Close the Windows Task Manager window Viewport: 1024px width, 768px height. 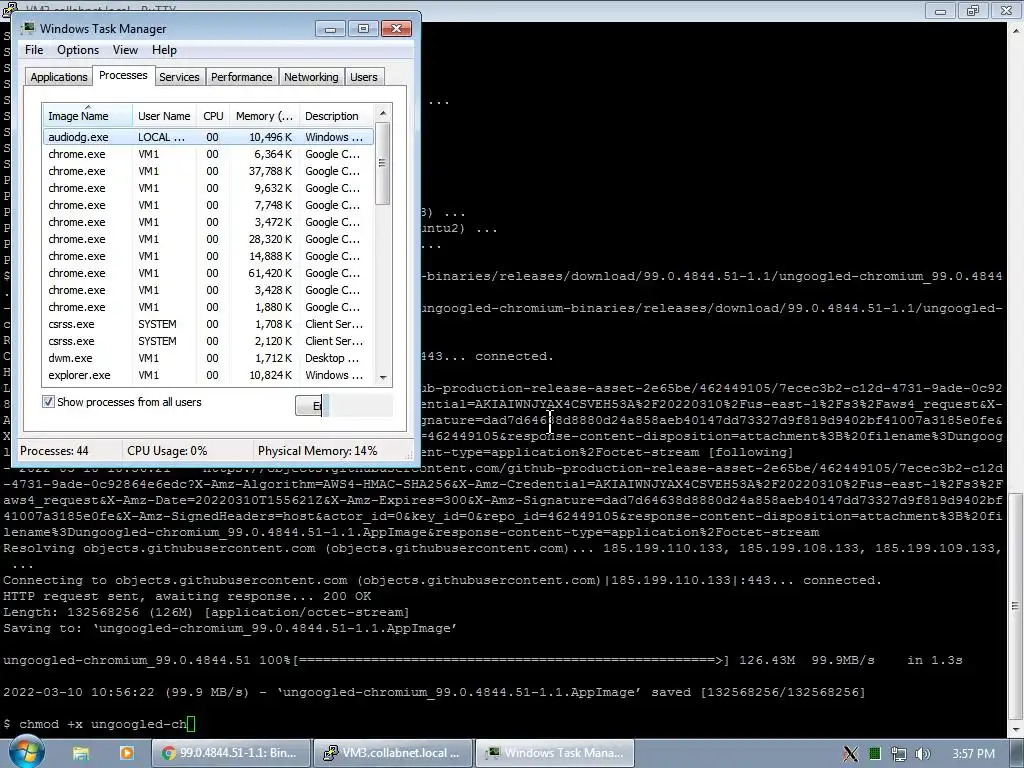[x=396, y=29]
